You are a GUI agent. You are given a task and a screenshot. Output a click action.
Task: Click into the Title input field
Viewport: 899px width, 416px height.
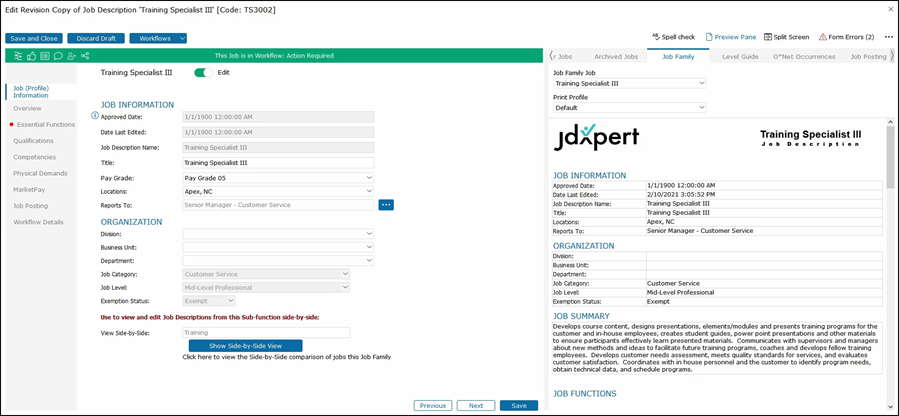tap(277, 163)
